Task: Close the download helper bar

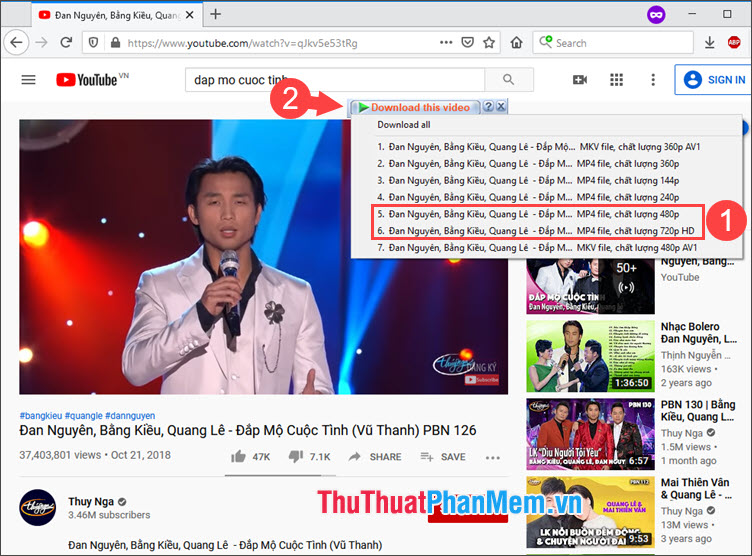Action: point(501,106)
